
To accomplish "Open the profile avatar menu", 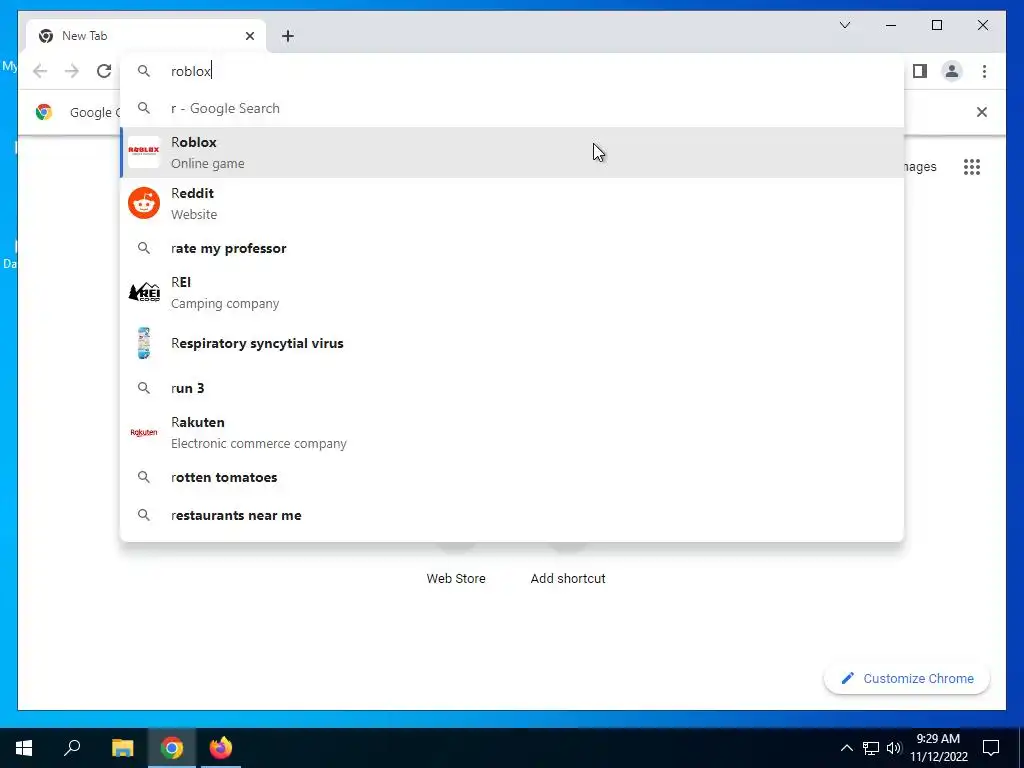I will point(952,71).
